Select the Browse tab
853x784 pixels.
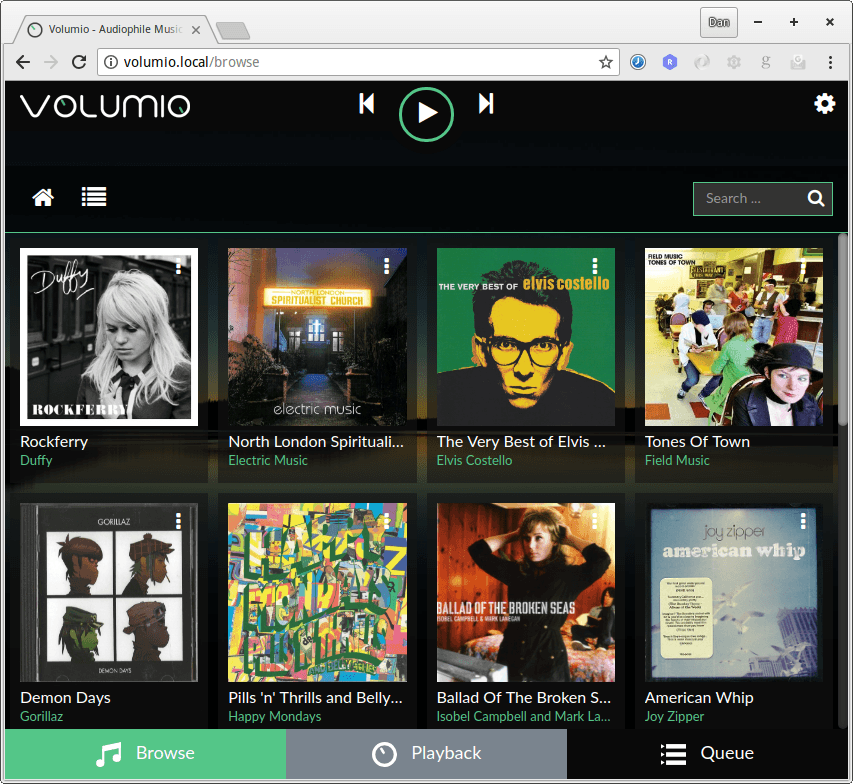[145, 754]
